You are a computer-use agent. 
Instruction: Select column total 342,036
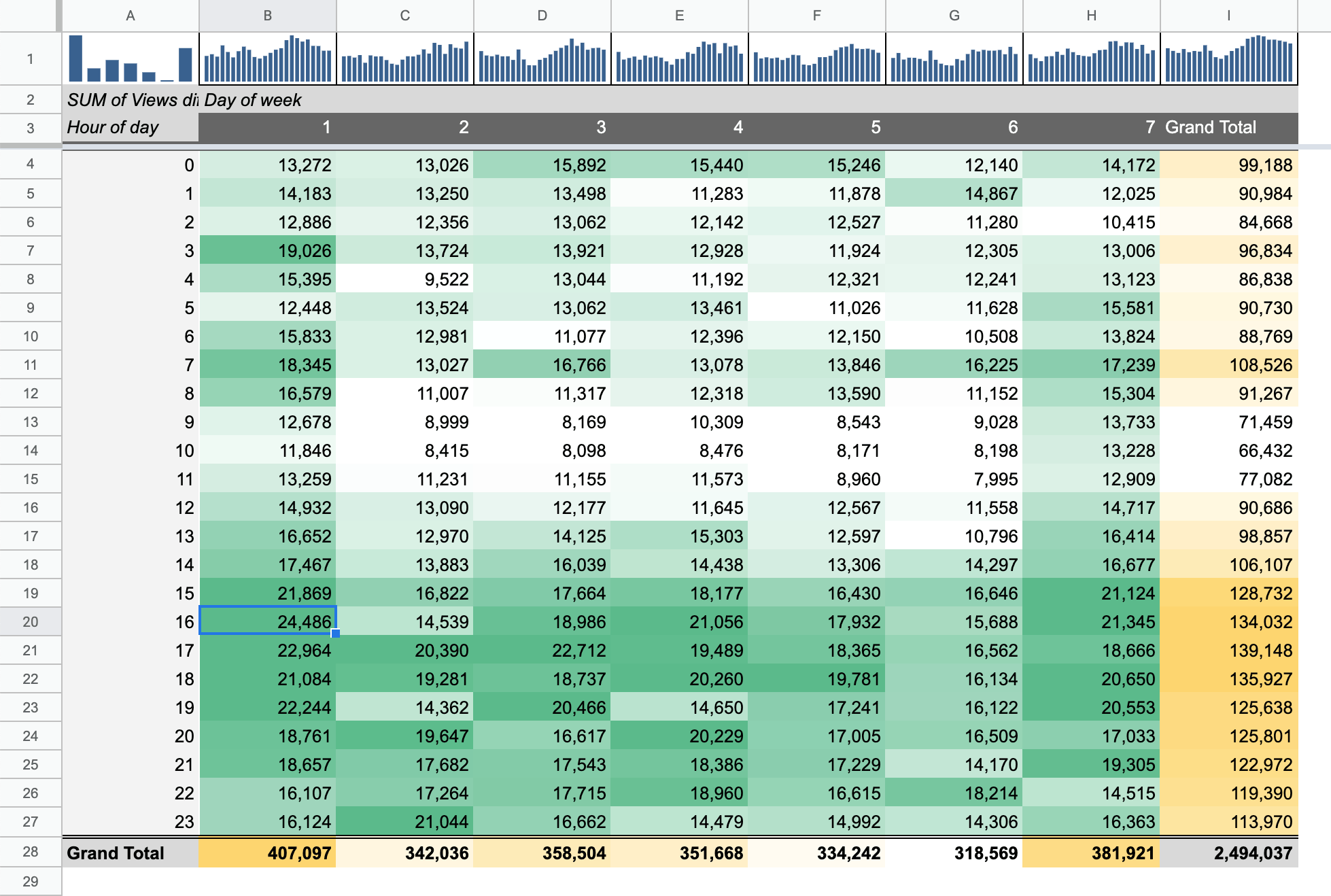click(405, 852)
